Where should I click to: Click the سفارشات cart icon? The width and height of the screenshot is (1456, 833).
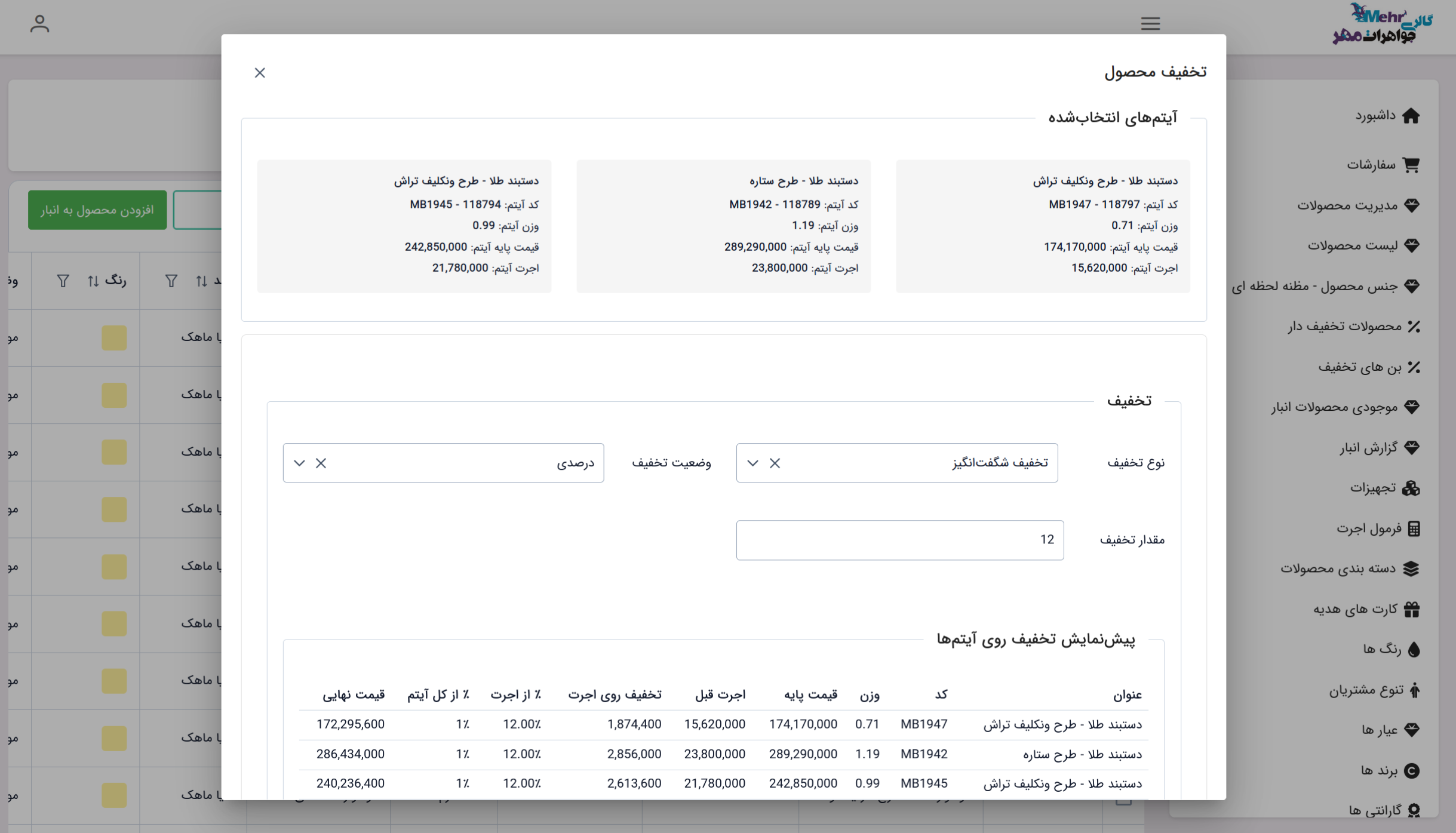(x=1411, y=165)
